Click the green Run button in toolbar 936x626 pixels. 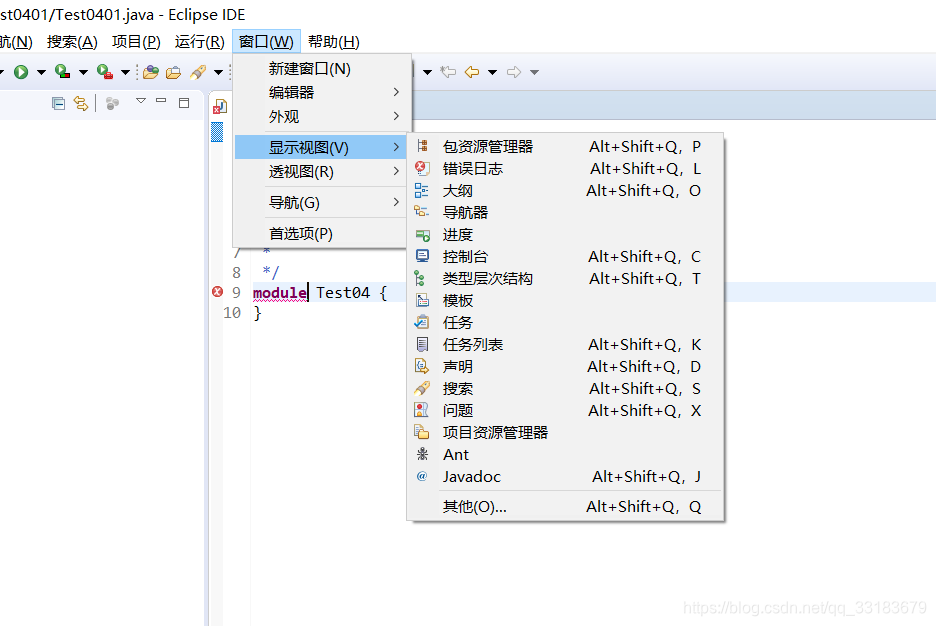click(21, 72)
